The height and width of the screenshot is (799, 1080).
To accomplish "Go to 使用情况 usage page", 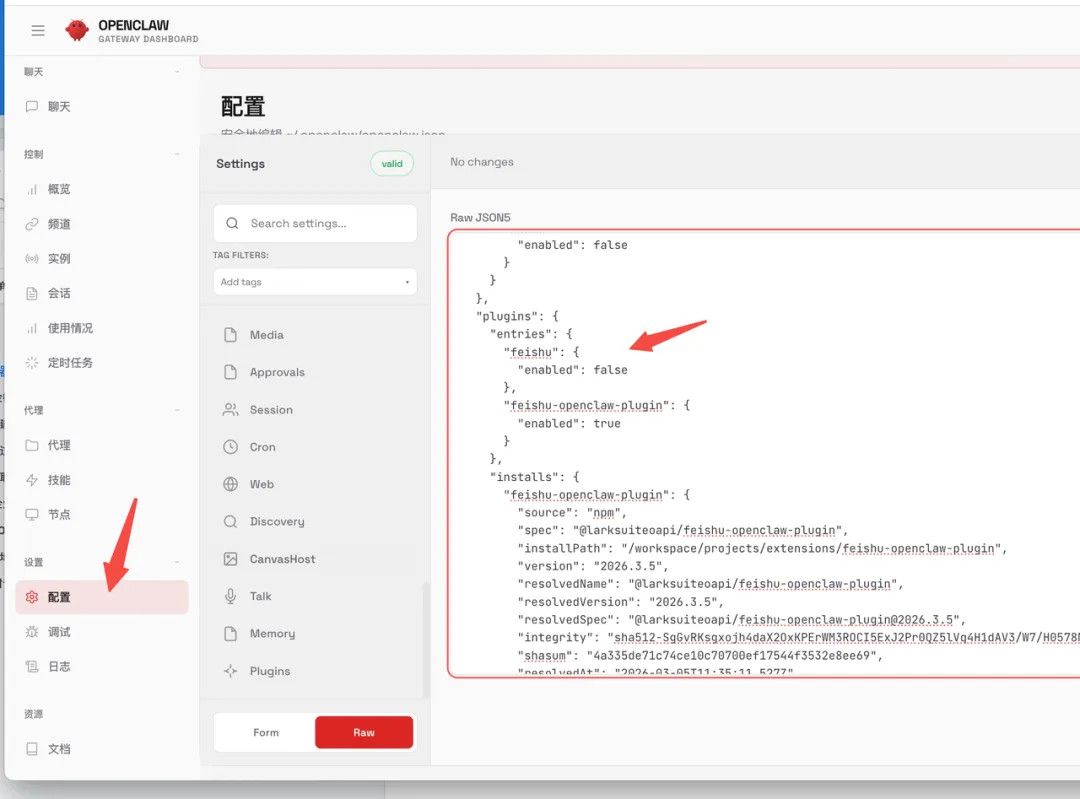I will pos(101,328).
